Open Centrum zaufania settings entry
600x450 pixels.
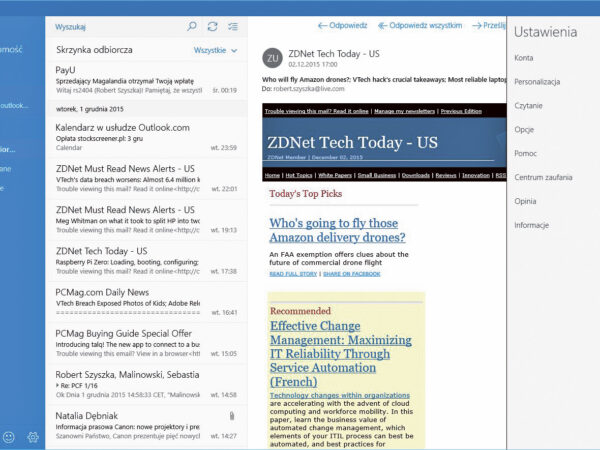(x=543, y=177)
